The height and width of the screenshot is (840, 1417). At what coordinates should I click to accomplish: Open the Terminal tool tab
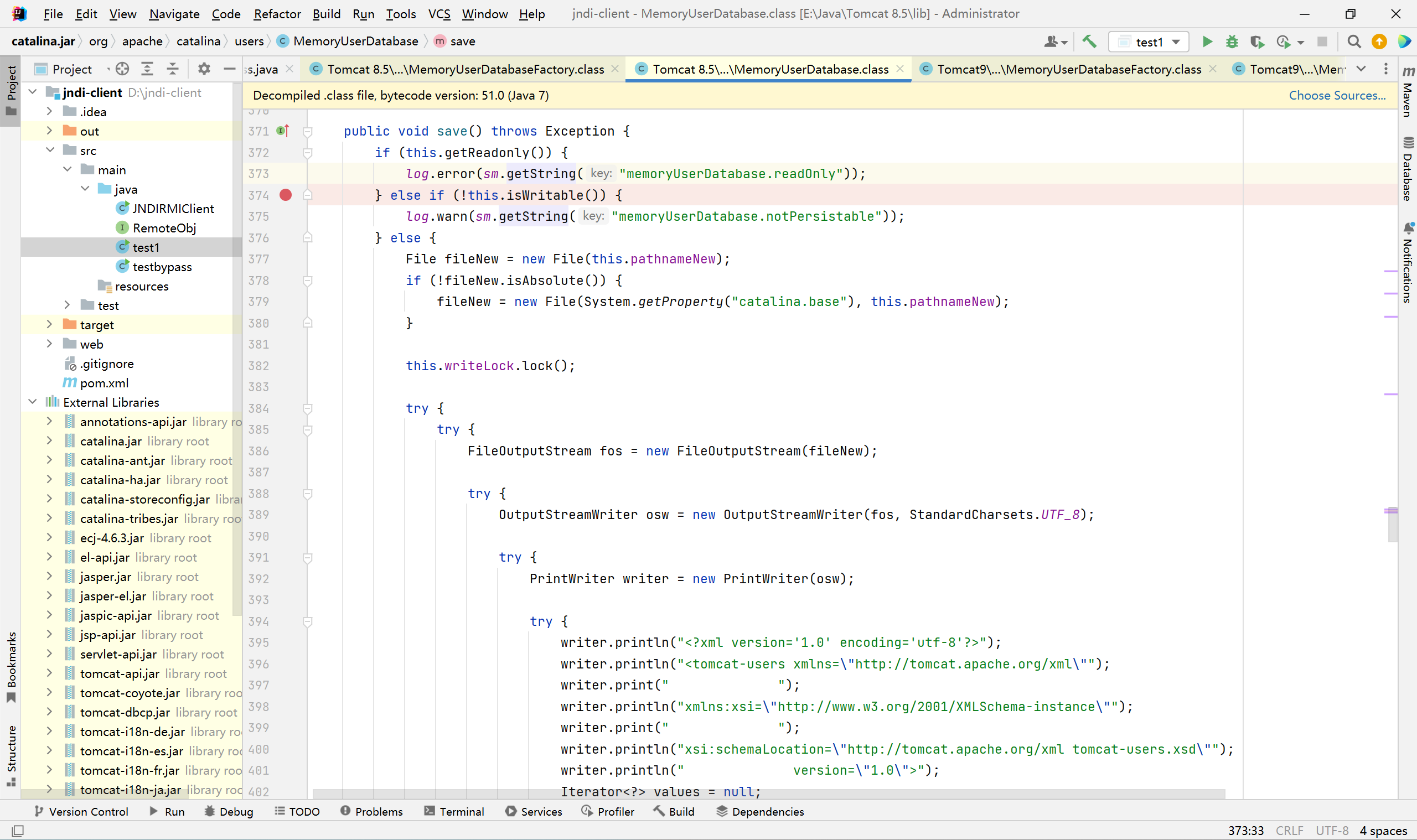(x=454, y=811)
